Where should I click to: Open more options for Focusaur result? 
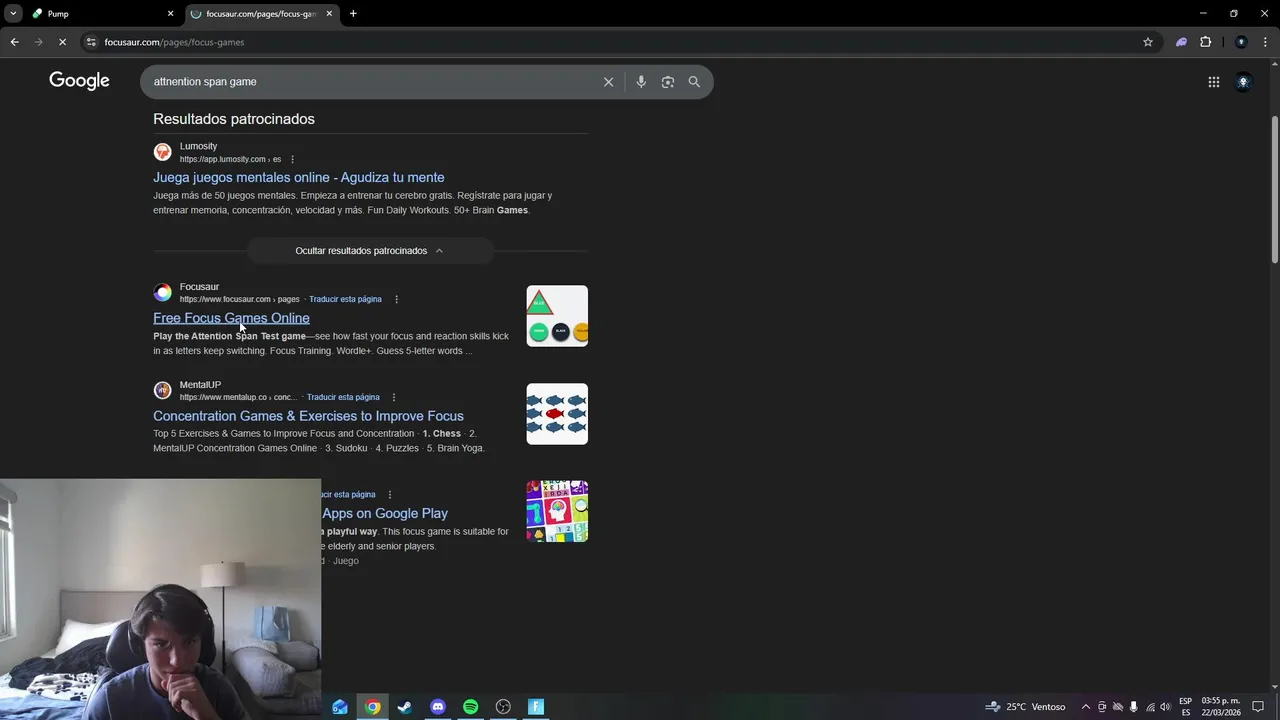tap(396, 299)
